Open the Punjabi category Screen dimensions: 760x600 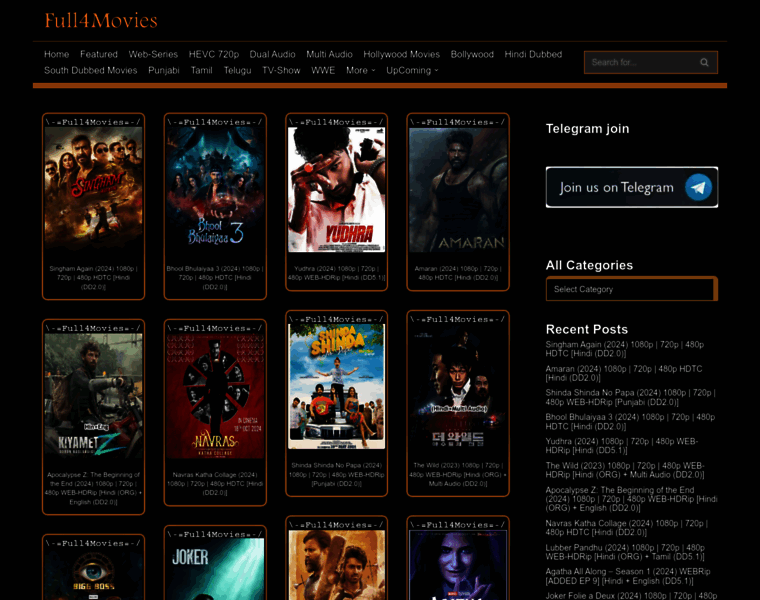164,70
